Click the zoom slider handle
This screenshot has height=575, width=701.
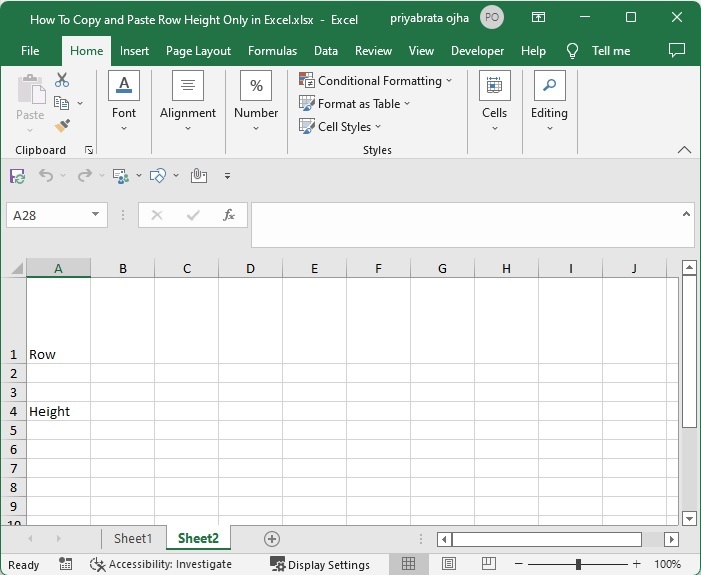(578, 564)
